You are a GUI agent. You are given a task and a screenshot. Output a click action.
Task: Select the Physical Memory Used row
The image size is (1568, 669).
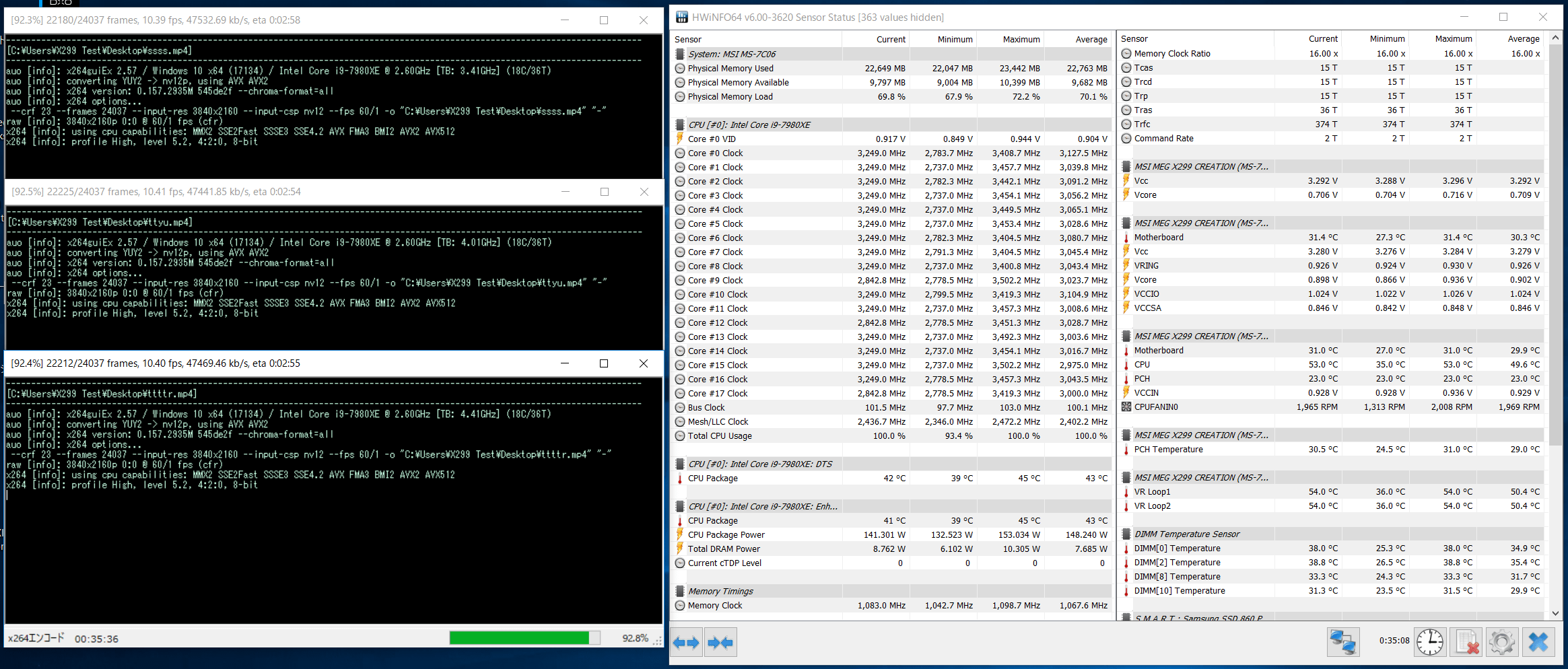892,68
